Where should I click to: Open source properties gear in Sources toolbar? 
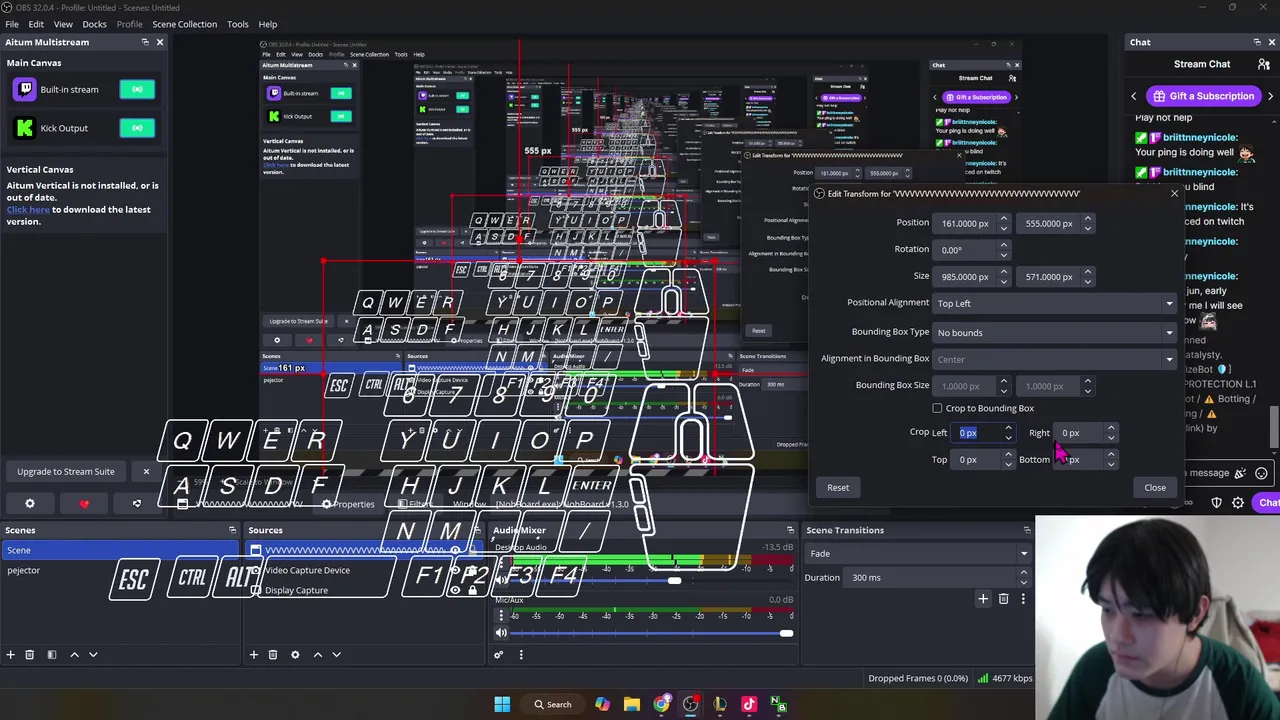(295, 654)
